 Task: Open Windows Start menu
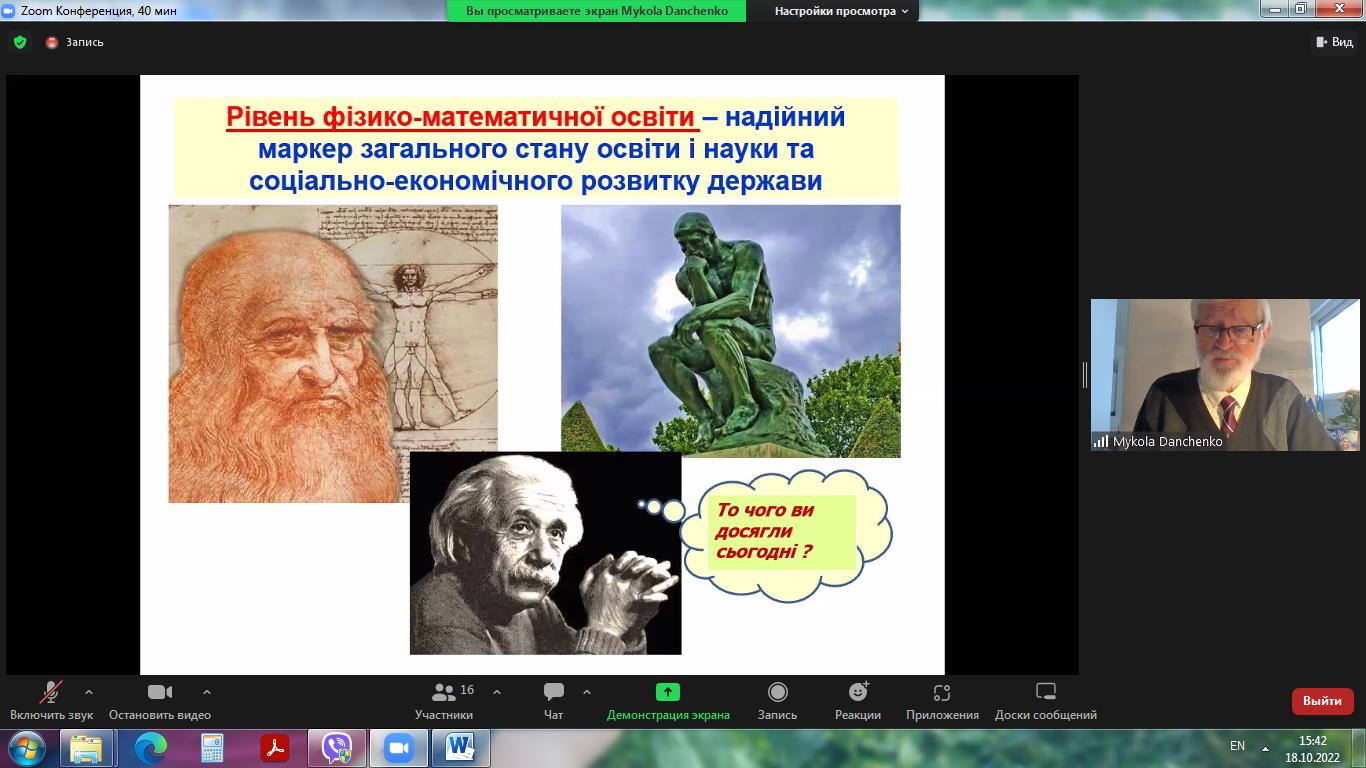27,747
